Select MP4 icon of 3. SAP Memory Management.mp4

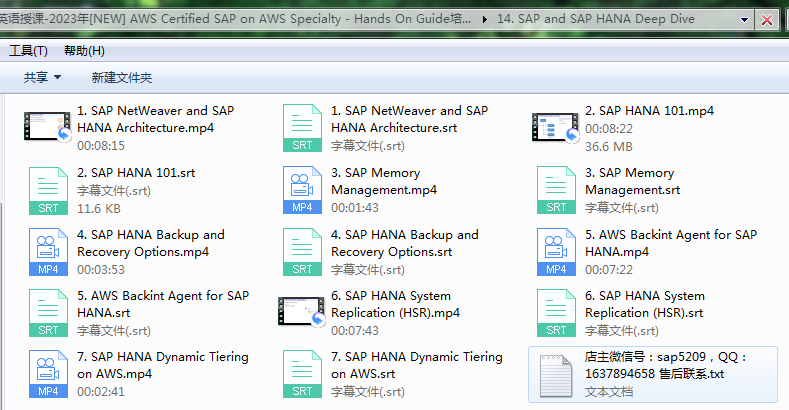302,190
